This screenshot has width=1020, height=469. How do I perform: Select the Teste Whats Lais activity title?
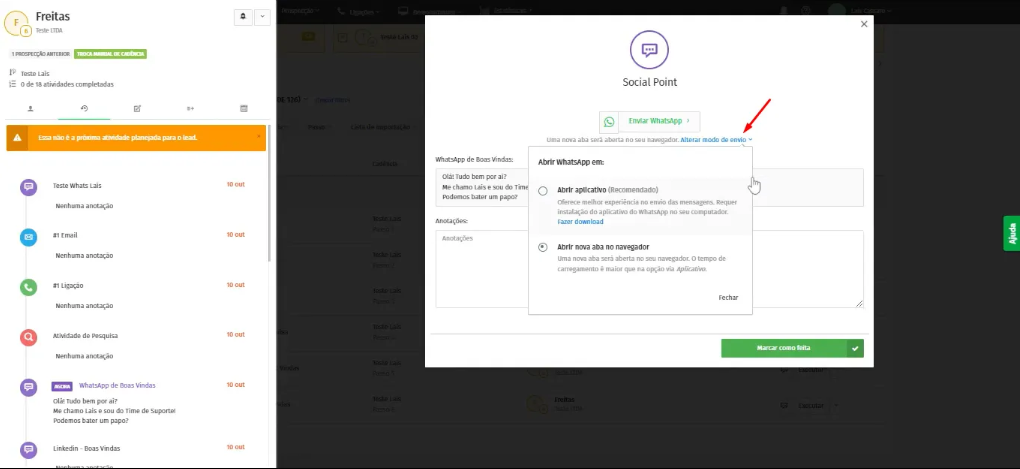tap(77, 185)
